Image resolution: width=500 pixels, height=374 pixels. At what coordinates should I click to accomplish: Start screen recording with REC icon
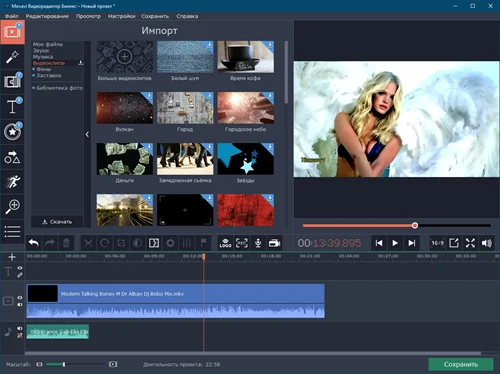pyautogui.click(x=242, y=243)
